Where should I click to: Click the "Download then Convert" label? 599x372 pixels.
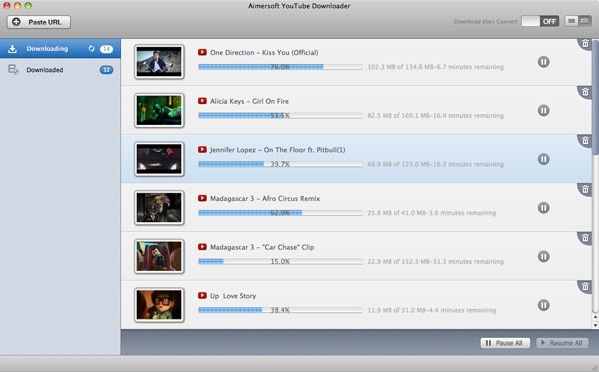pyautogui.click(x=486, y=21)
